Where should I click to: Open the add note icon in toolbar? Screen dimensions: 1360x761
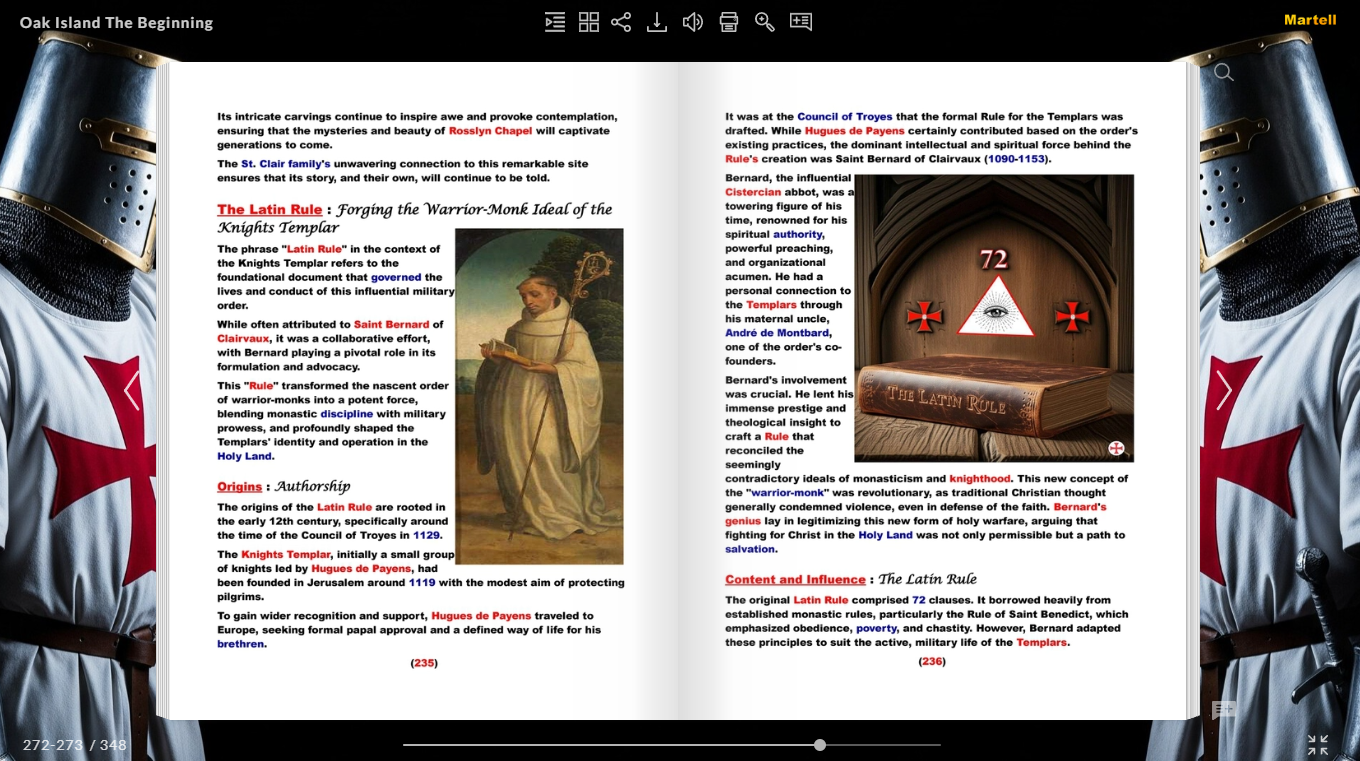coord(801,22)
